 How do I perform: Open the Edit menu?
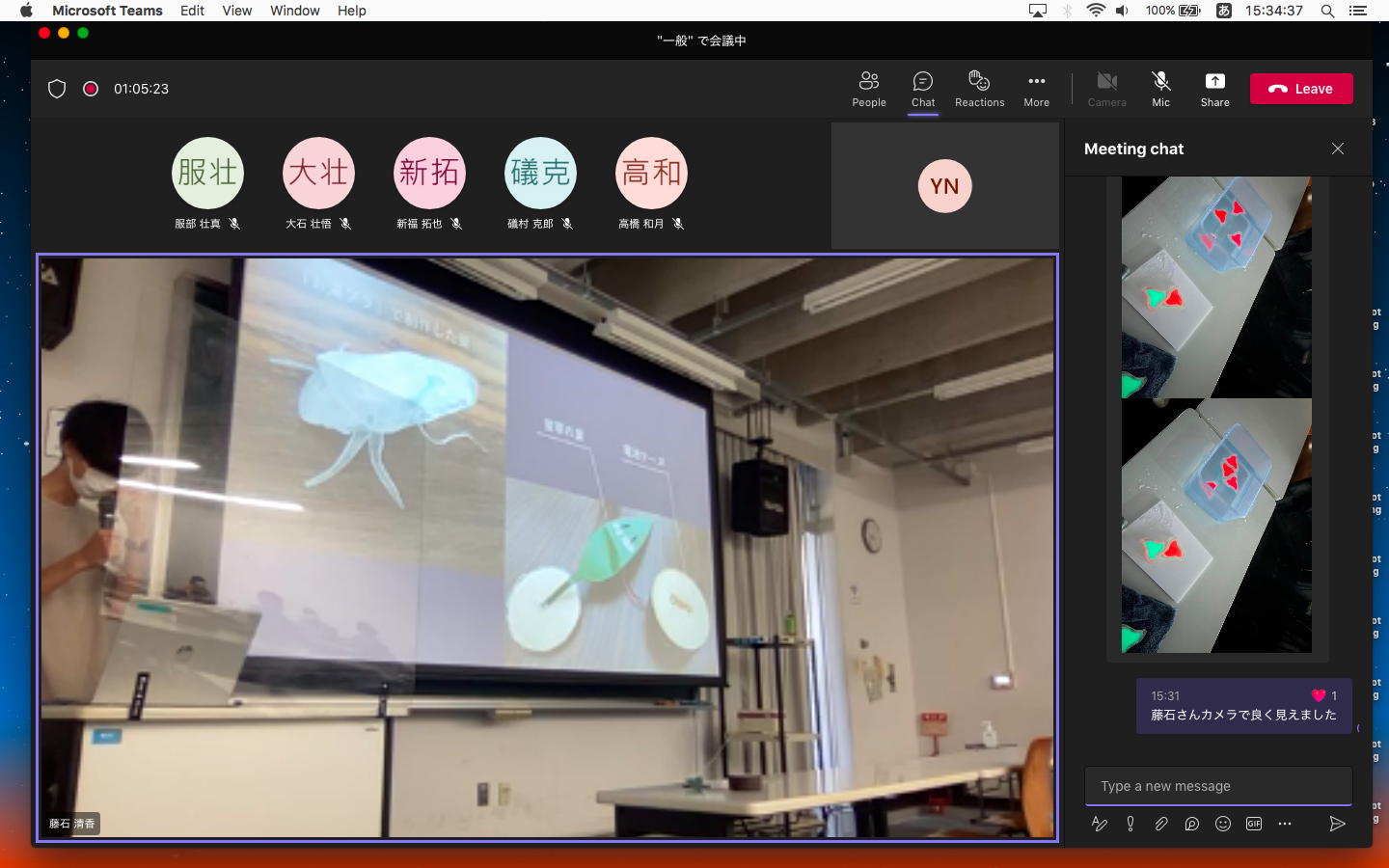[x=192, y=11]
